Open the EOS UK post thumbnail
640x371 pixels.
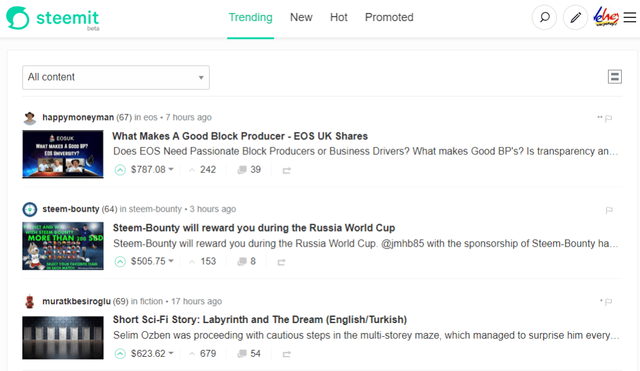[63, 154]
